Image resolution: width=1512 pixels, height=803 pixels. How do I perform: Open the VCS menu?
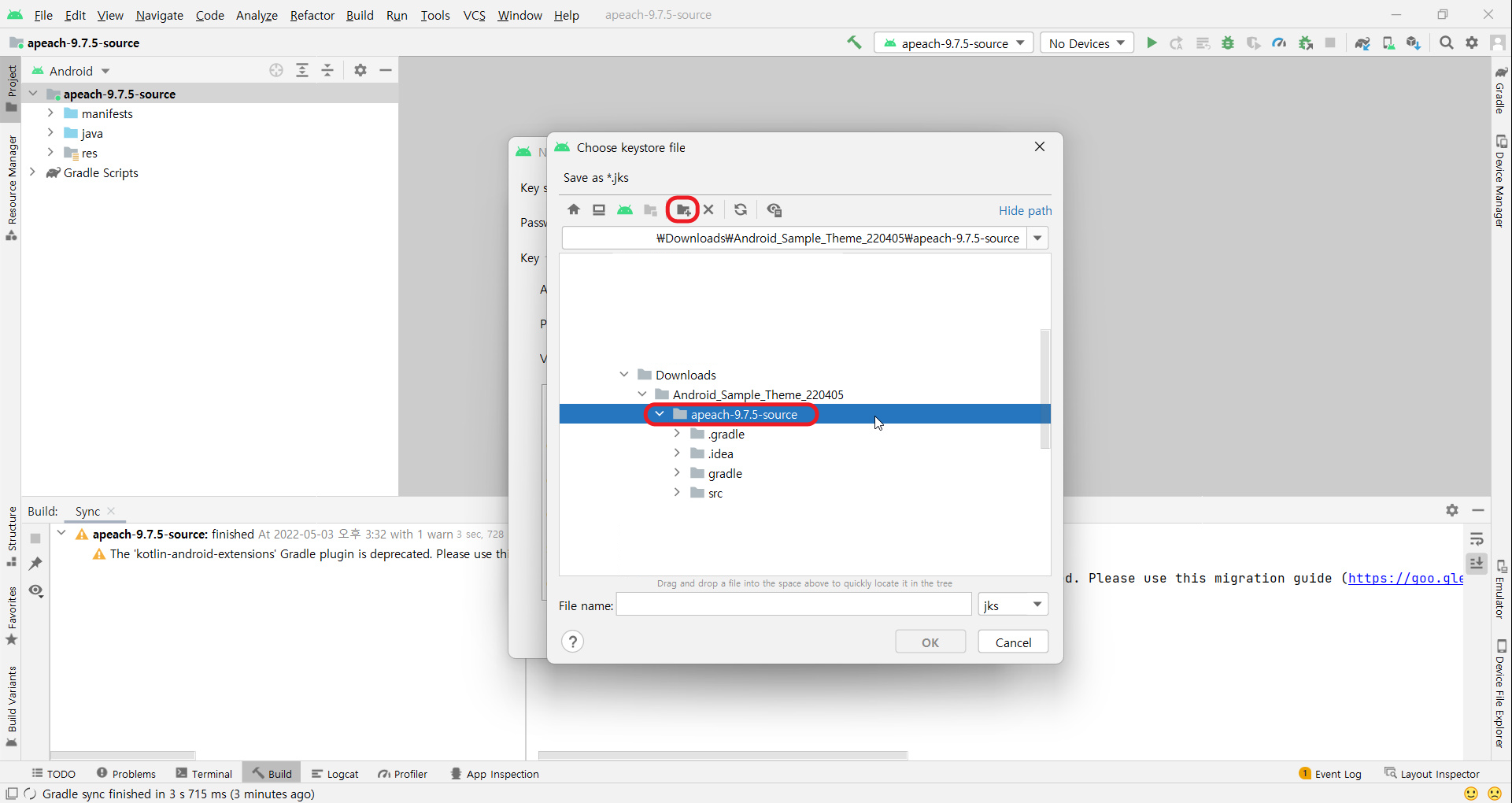coord(474,15)
